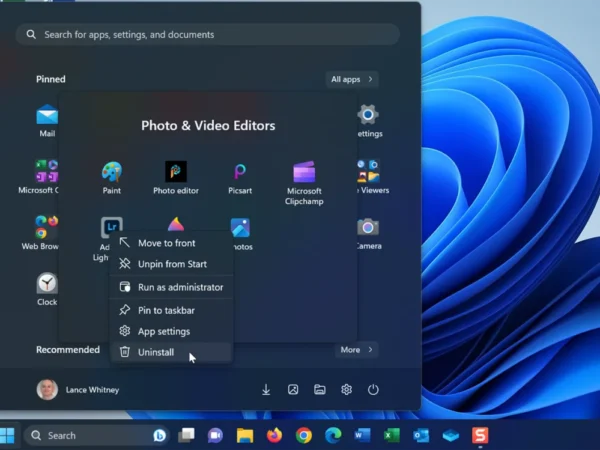Open Settings gear next to power button
Screen dimensions: 600x450
346,390
